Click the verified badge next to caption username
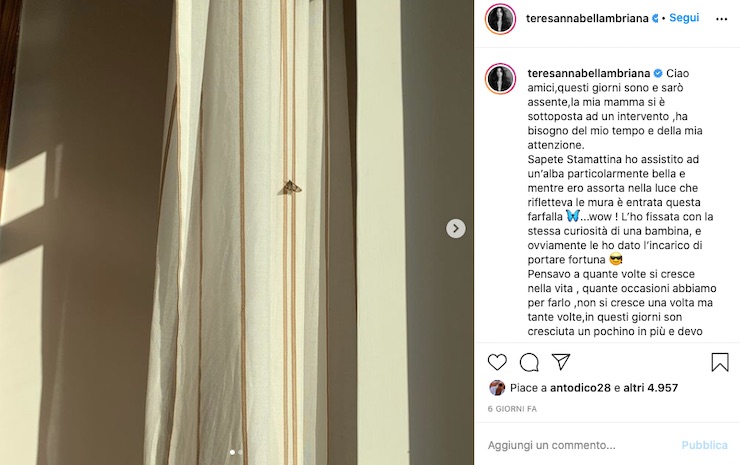This screenshot has height=465, width=740. pyautogui.click(x=658, y=73)
